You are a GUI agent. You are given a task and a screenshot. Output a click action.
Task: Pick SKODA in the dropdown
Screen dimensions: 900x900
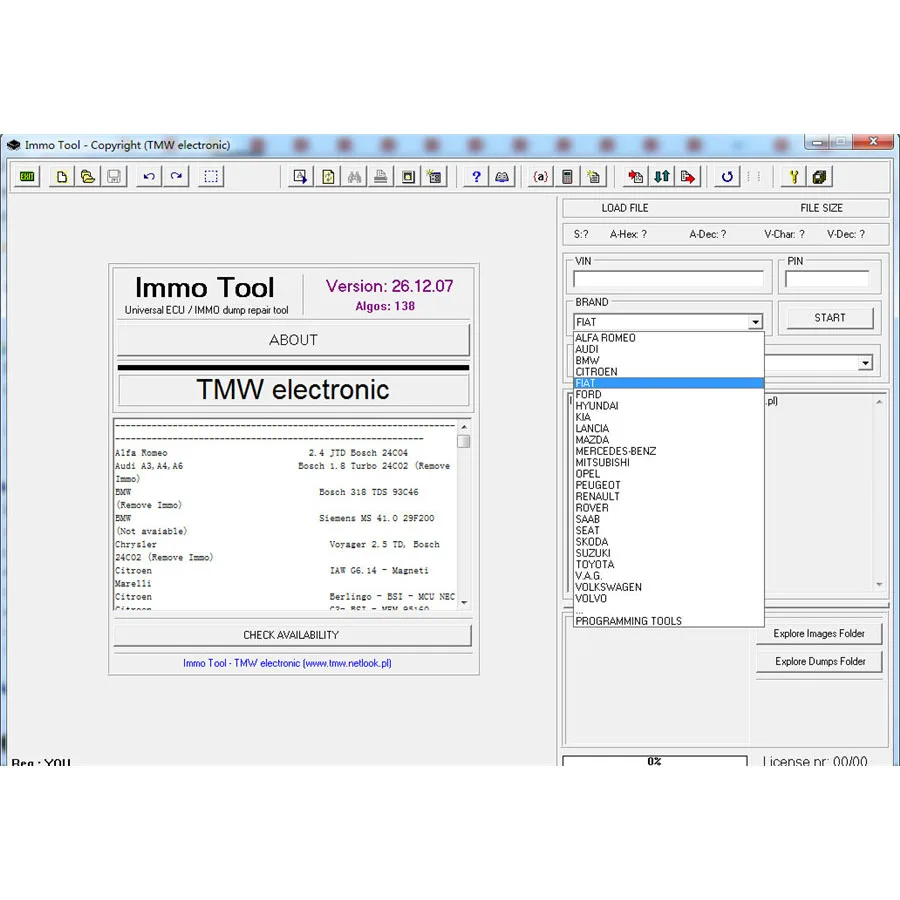tap(669, 542)
